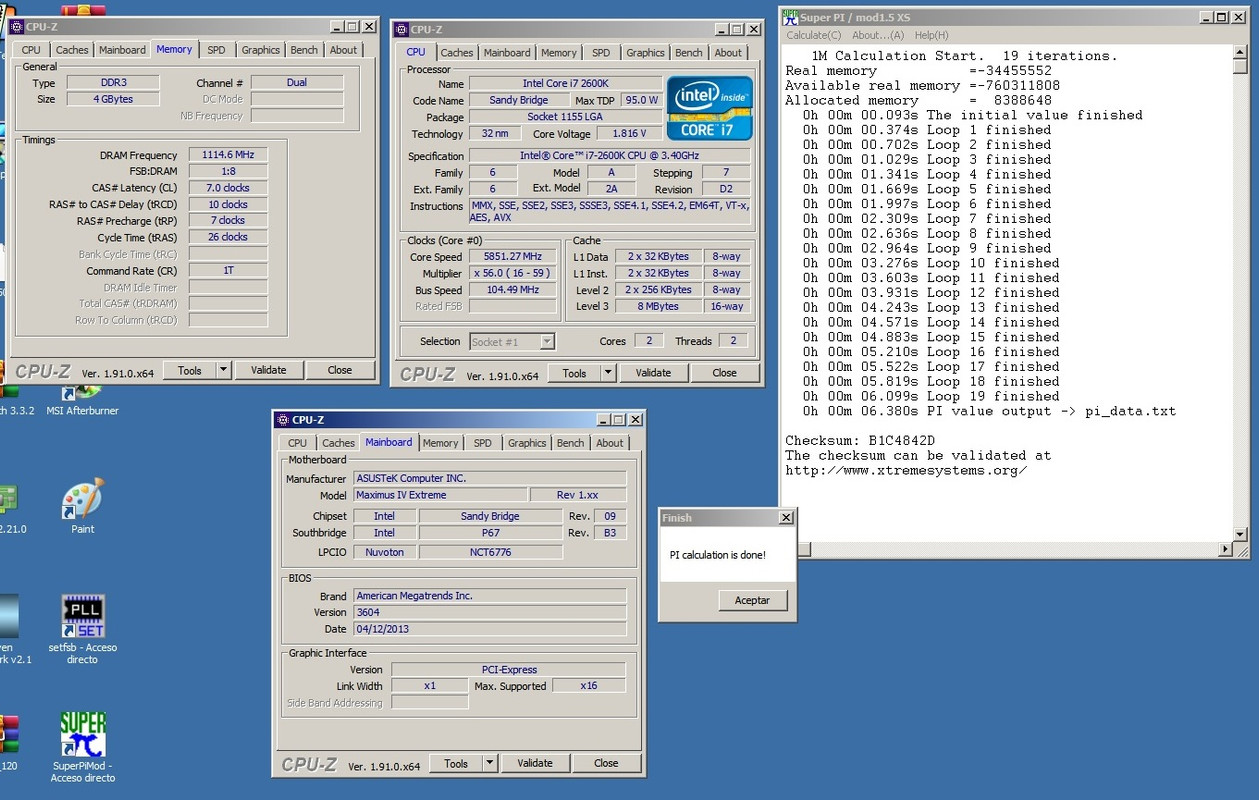Open About menu in Super PI
Screen dimensions: 1259x800
click(878, 35)
